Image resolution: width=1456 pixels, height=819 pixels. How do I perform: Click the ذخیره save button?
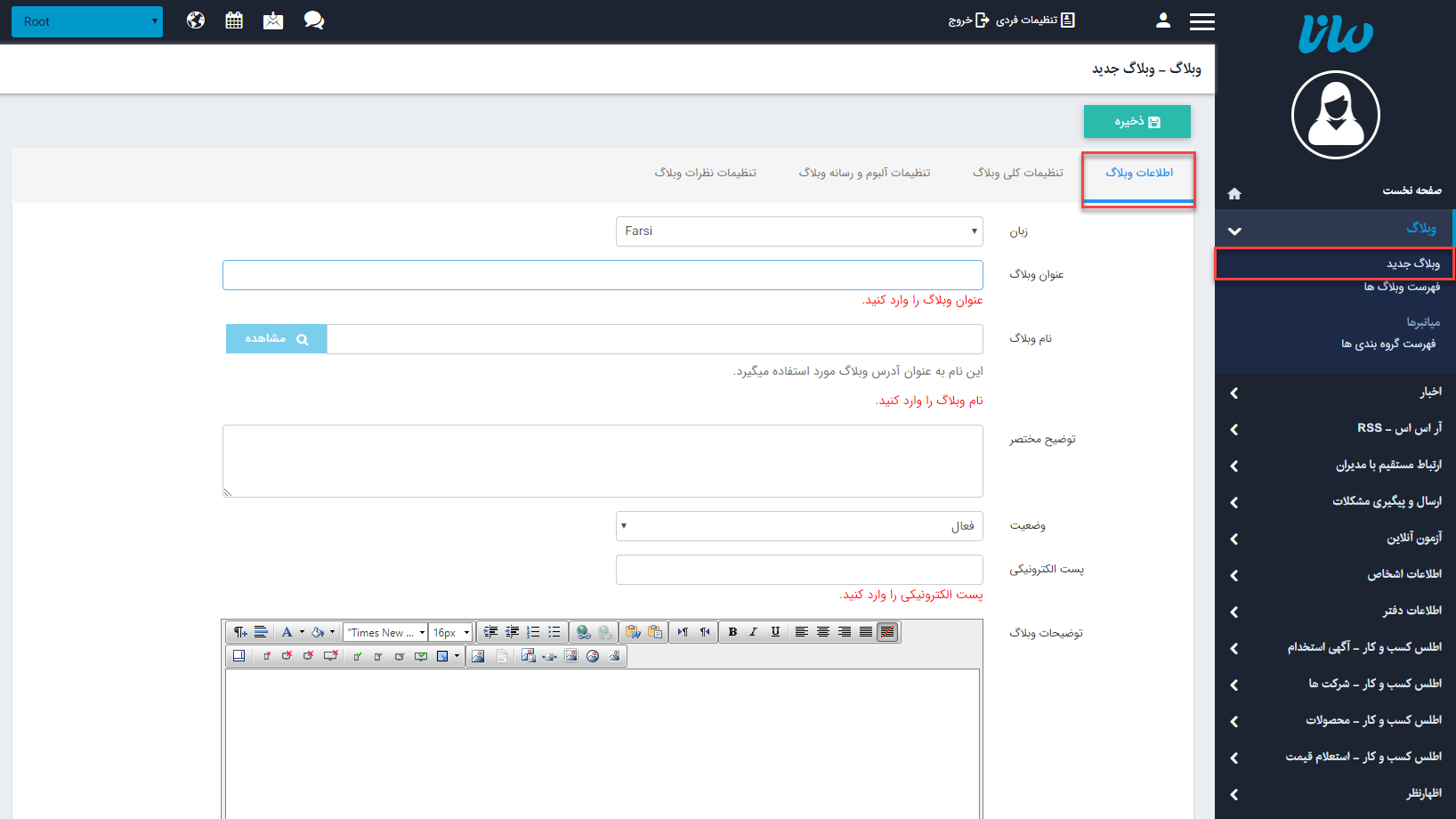click(x=1136, y=122)
